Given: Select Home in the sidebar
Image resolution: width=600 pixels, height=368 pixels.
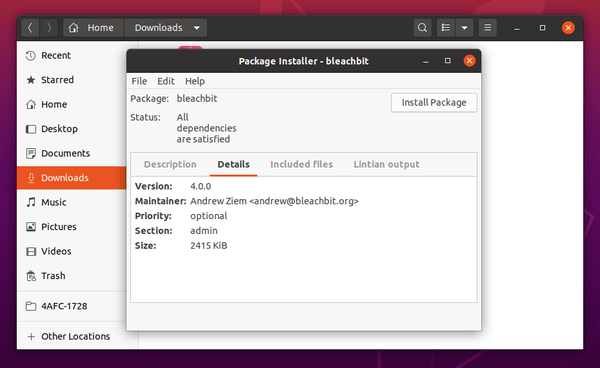Looking at the screenshot, I should pos(72,104).
